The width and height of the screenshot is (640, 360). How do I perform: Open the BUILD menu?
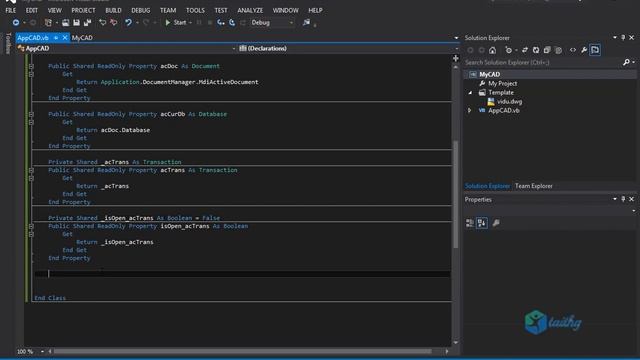pos(113,10)
